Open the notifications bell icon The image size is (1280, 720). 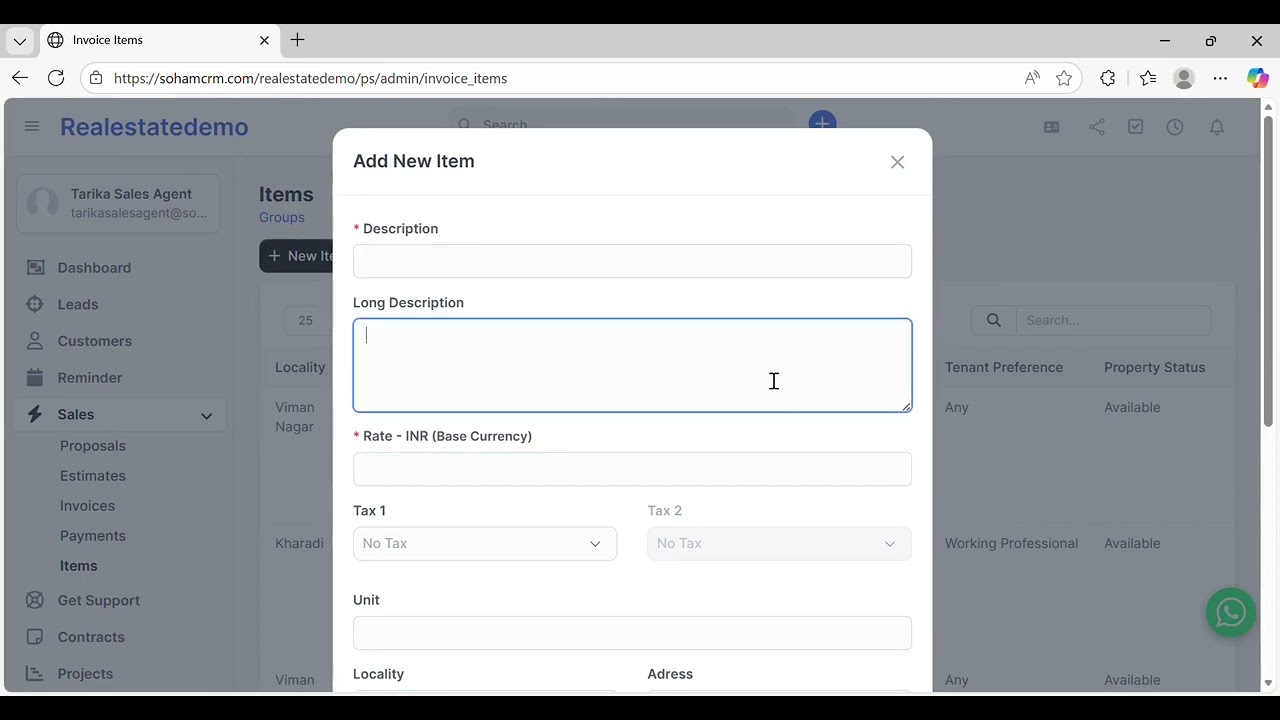tap(1217, 127)
